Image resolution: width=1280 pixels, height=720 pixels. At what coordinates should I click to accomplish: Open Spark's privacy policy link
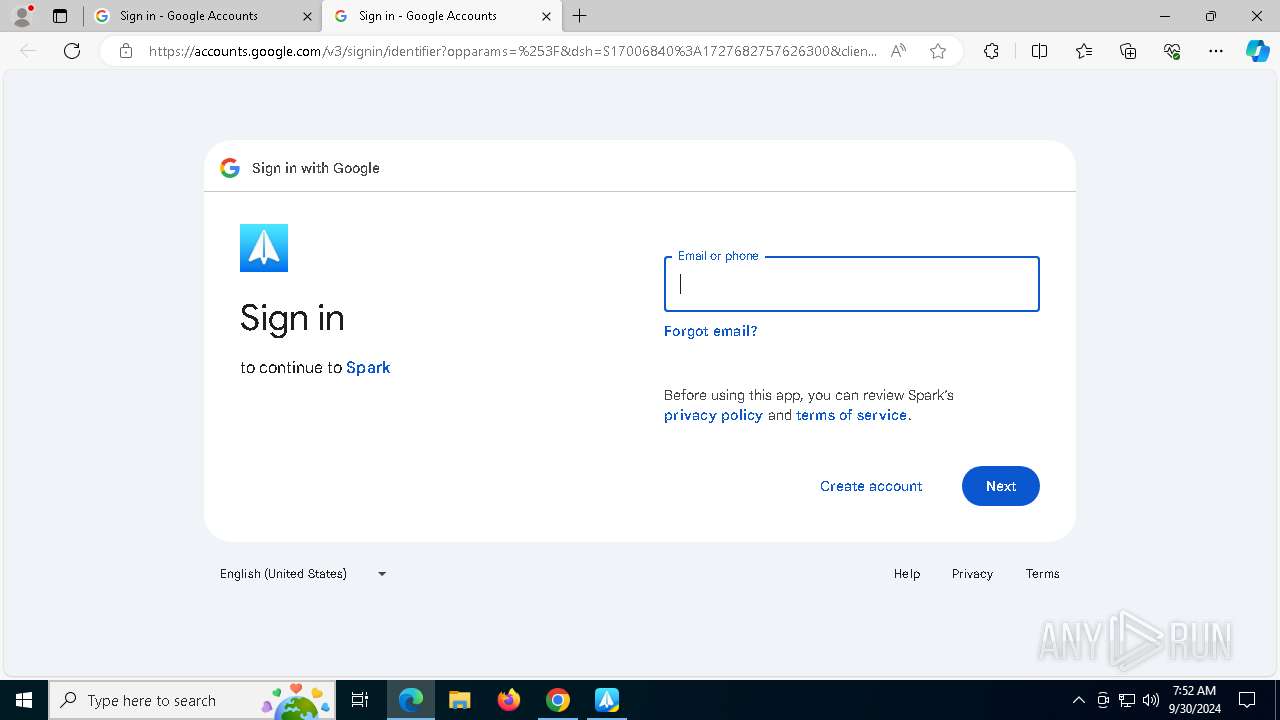713,415
